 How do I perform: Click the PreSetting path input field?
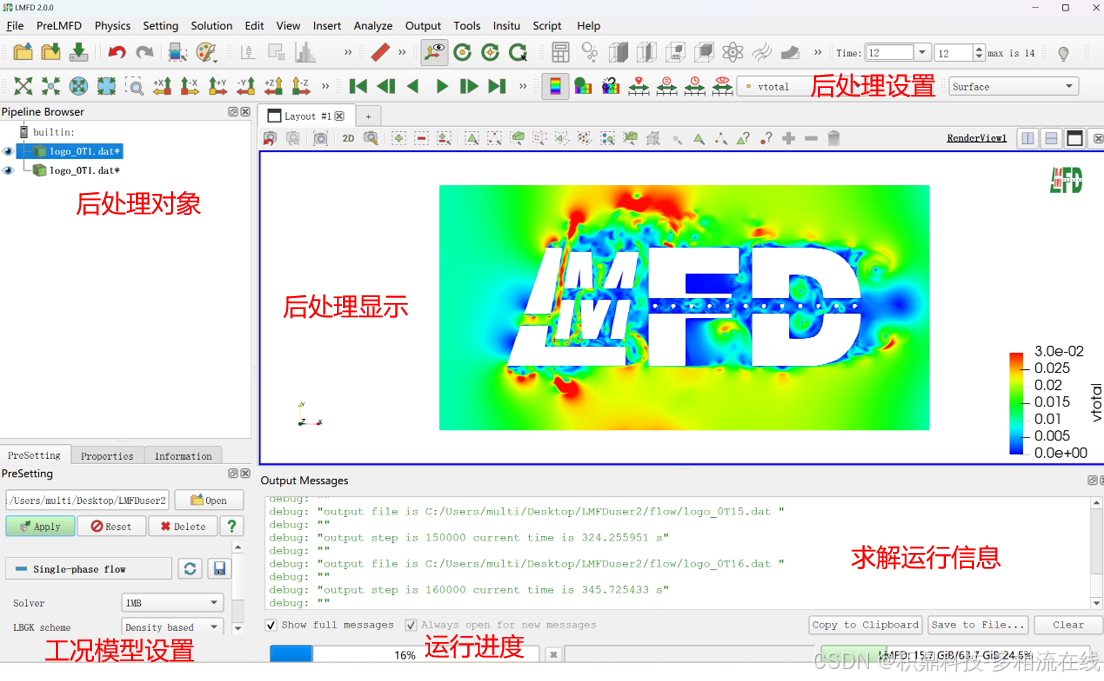[87, 500]
